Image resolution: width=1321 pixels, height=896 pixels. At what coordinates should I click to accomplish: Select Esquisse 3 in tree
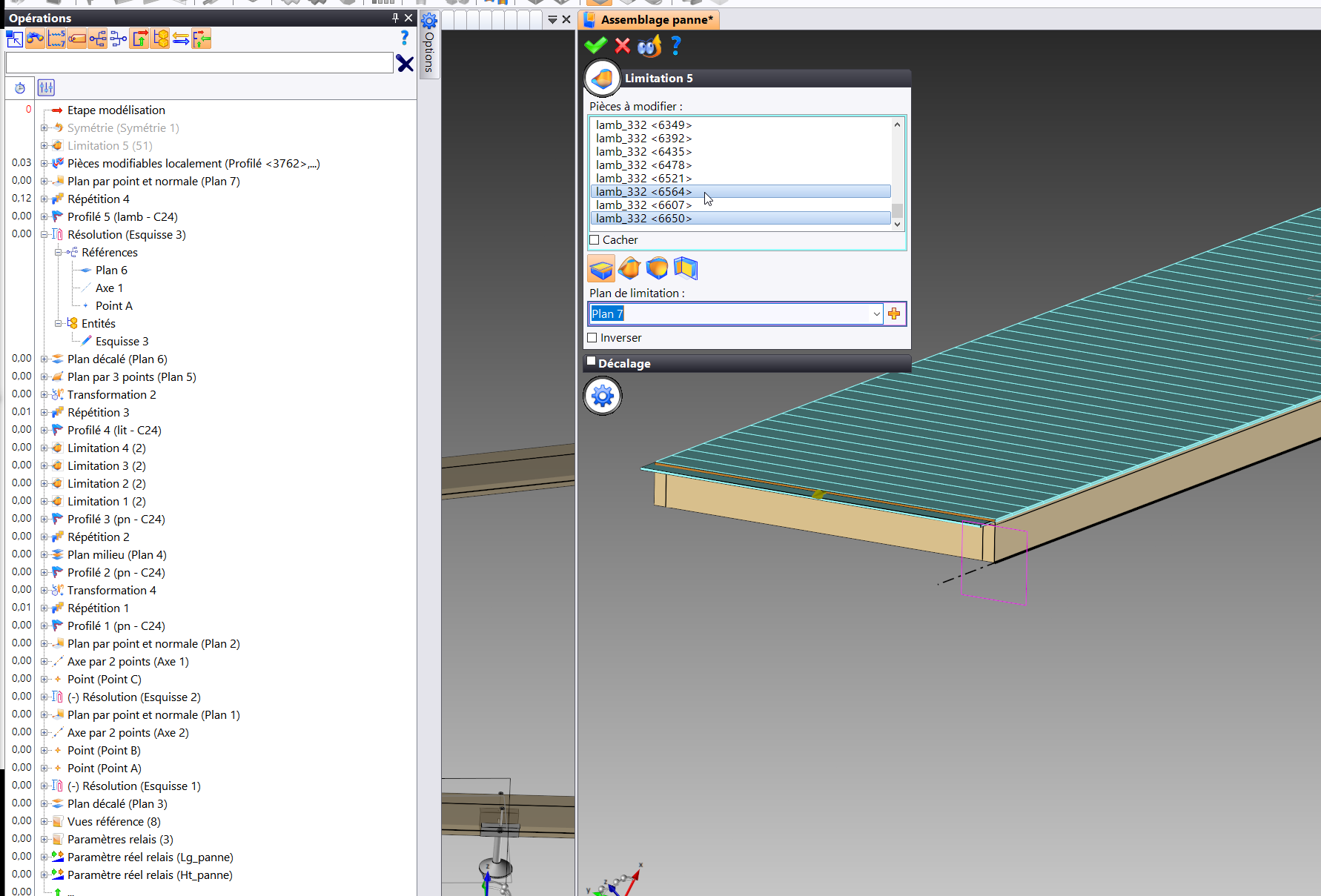click(122, 342)
